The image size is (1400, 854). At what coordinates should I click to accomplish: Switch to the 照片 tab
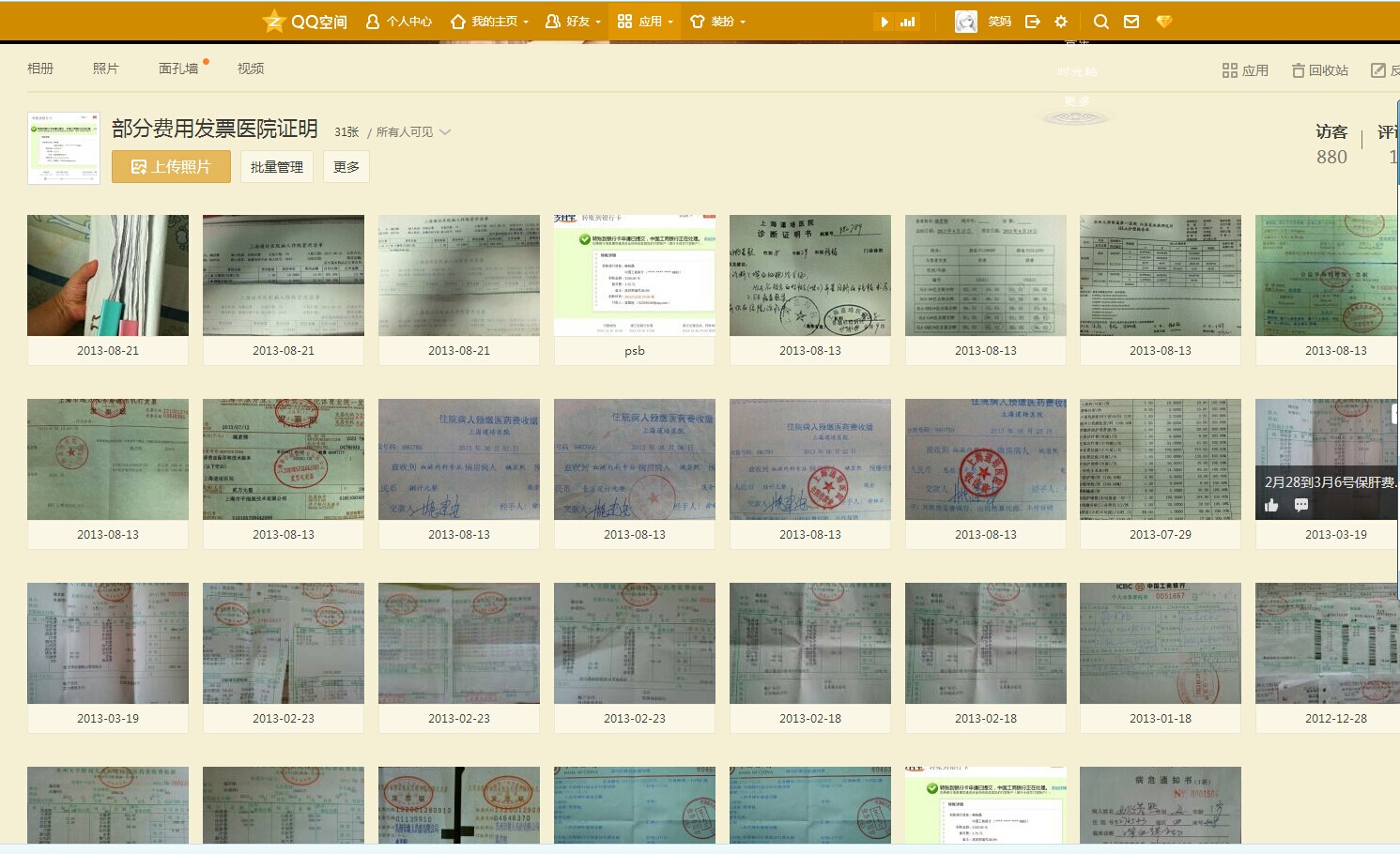pyautogui.click(x=106, y=69)
